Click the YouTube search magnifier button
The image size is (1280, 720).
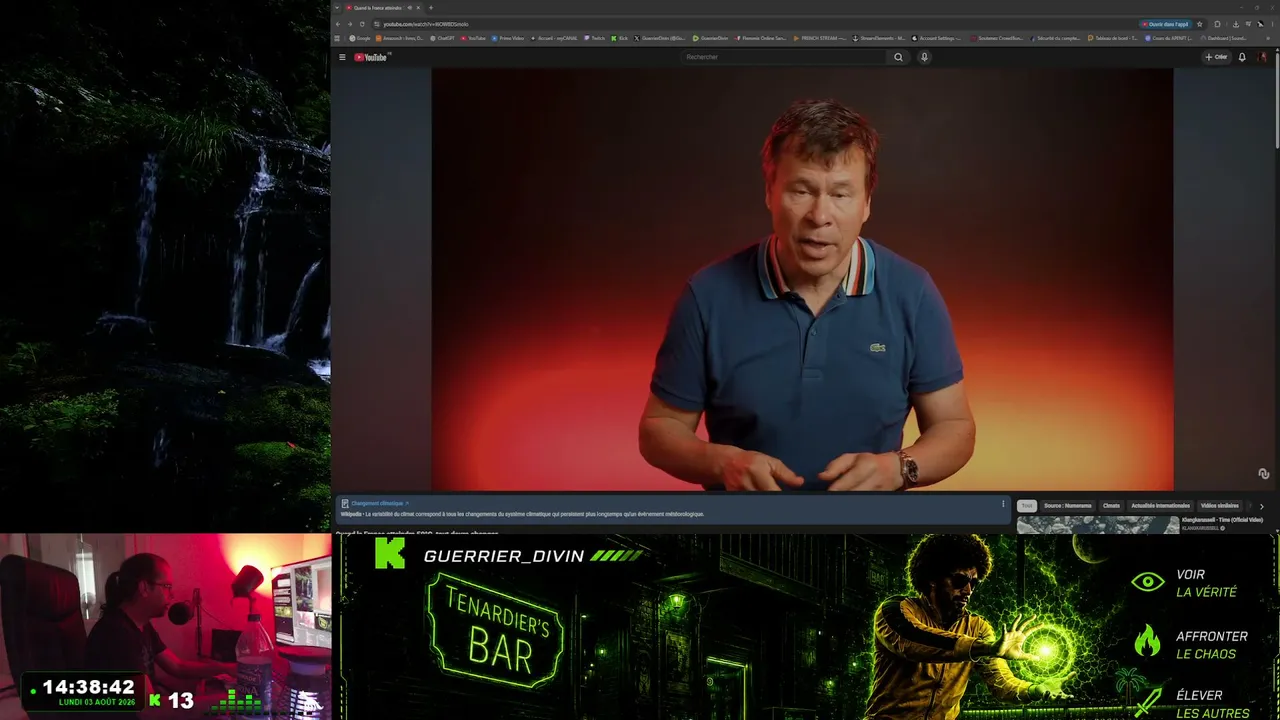pos(898,57)
